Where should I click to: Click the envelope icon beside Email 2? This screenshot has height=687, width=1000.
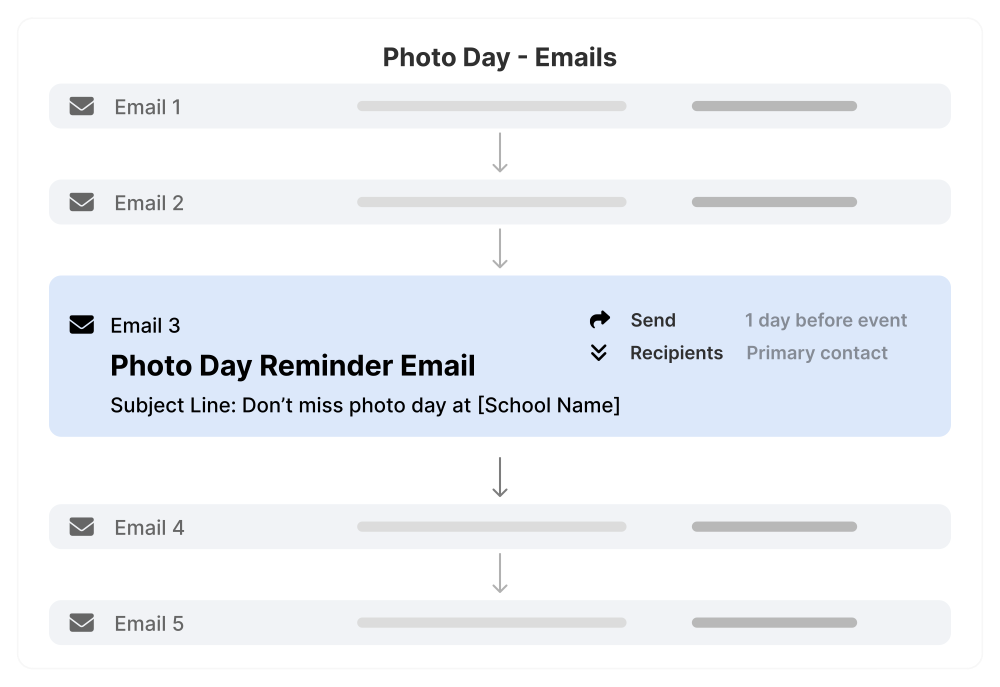(x=82, y=202)
